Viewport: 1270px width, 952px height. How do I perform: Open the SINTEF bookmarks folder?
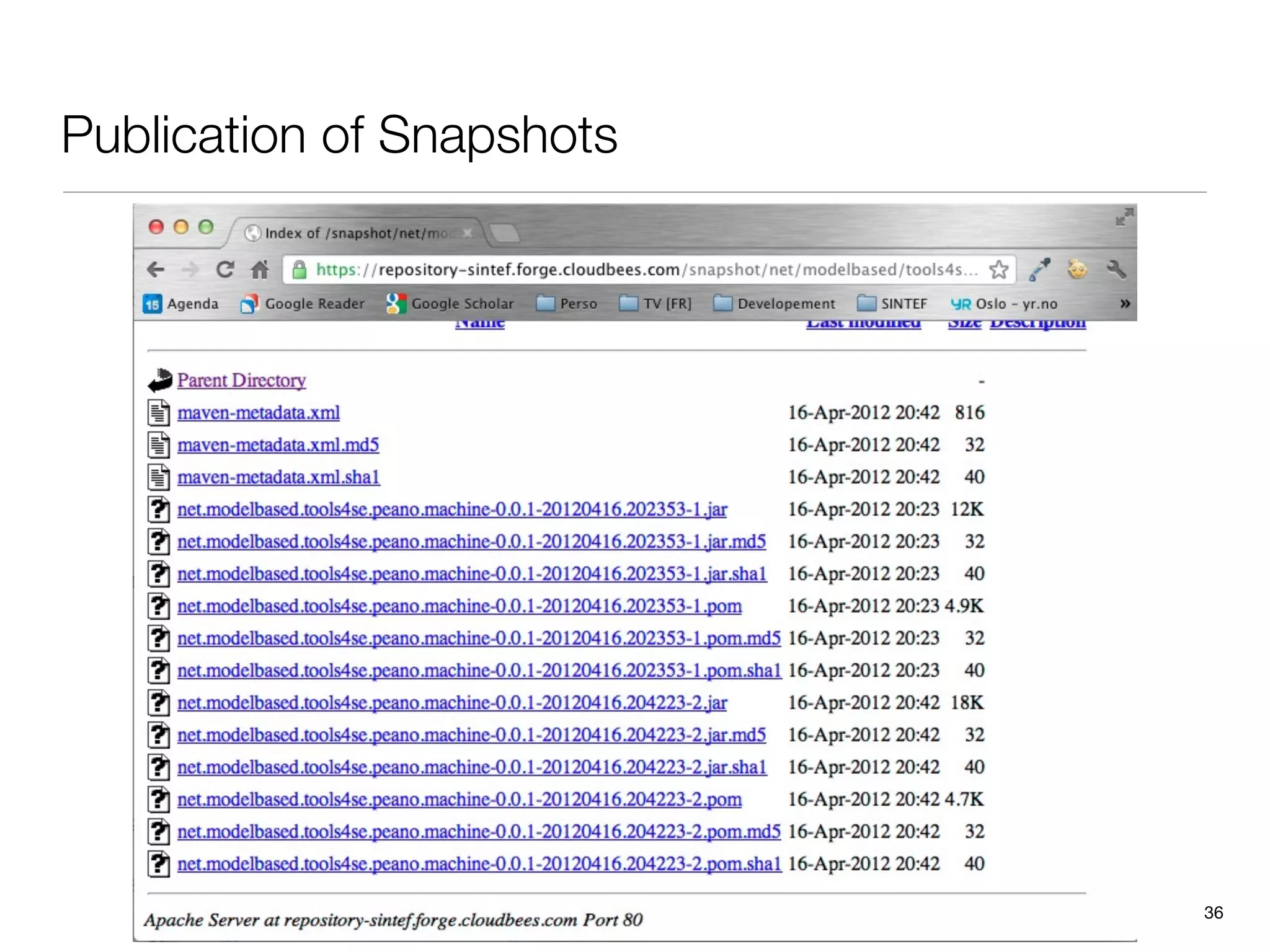pyautogui.click(x=892, y=304)
